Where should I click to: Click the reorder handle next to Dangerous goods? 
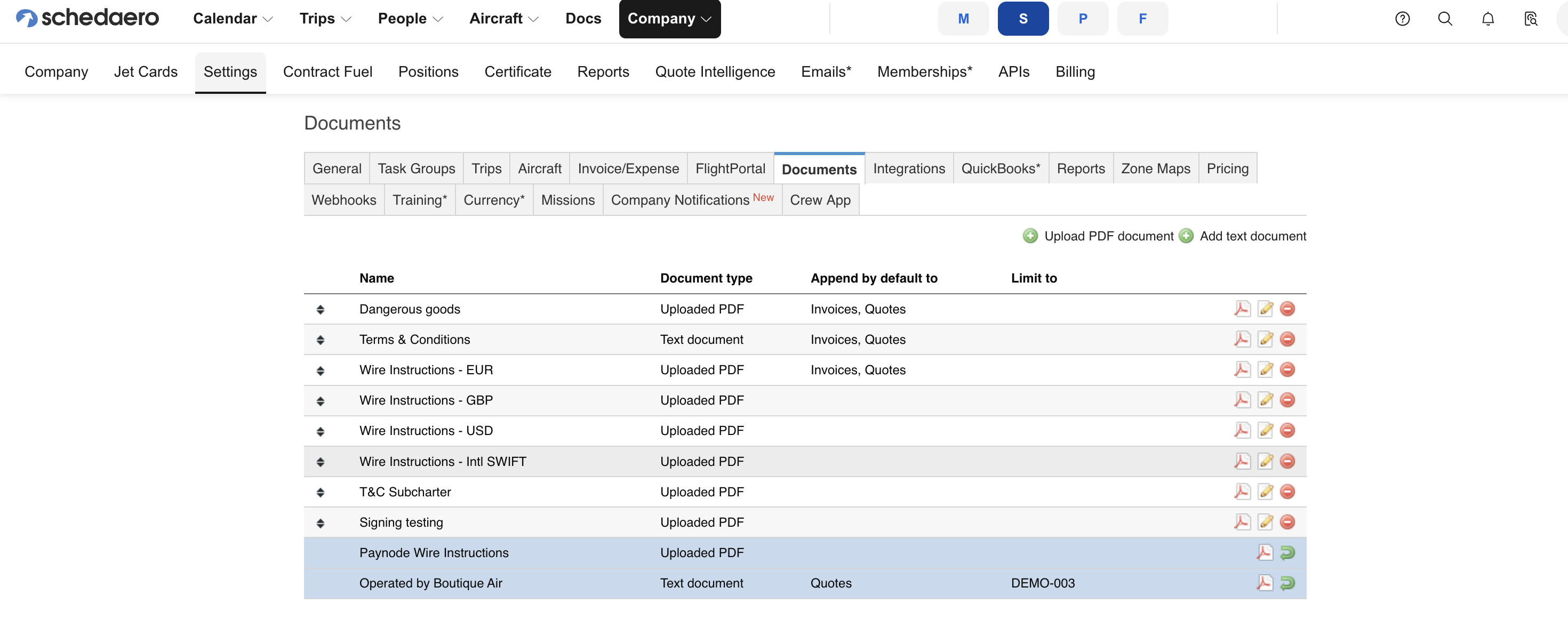321,309
